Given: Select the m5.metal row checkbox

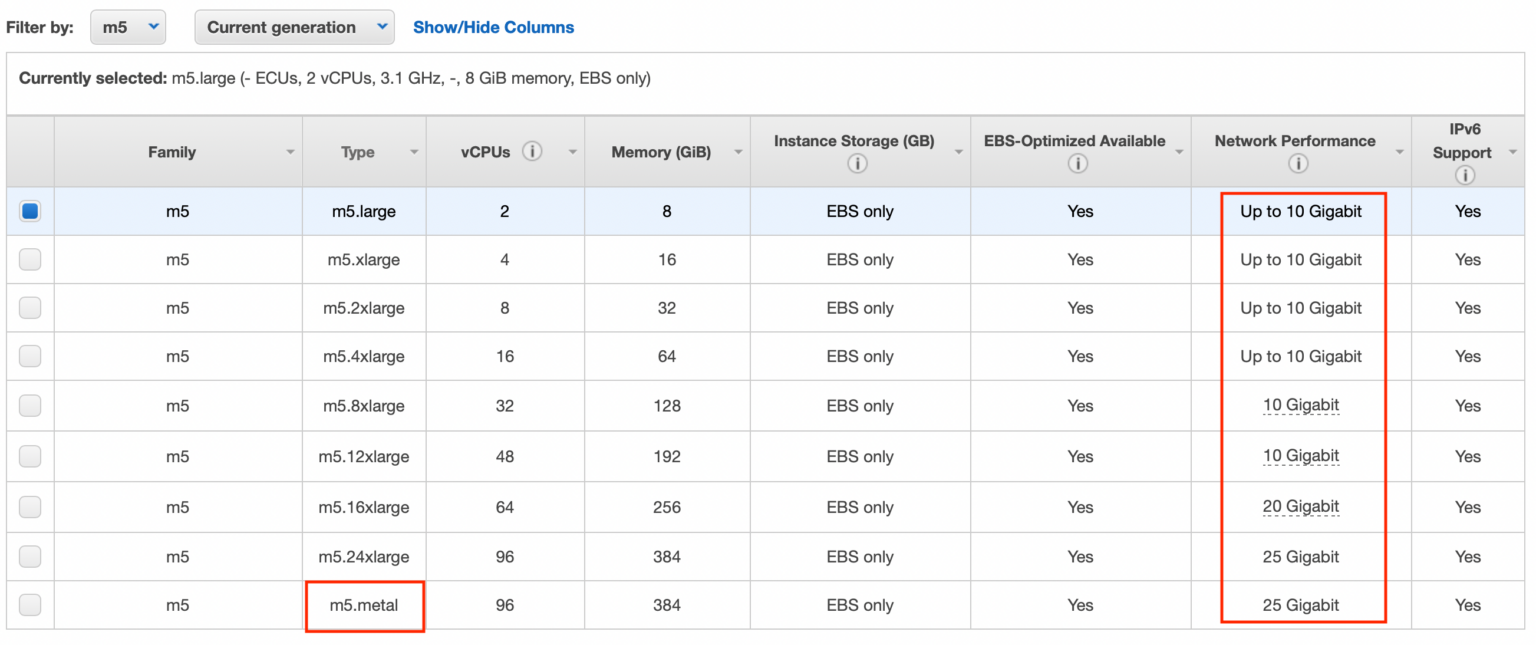Looking at the screenshot, I should [30, 605].
